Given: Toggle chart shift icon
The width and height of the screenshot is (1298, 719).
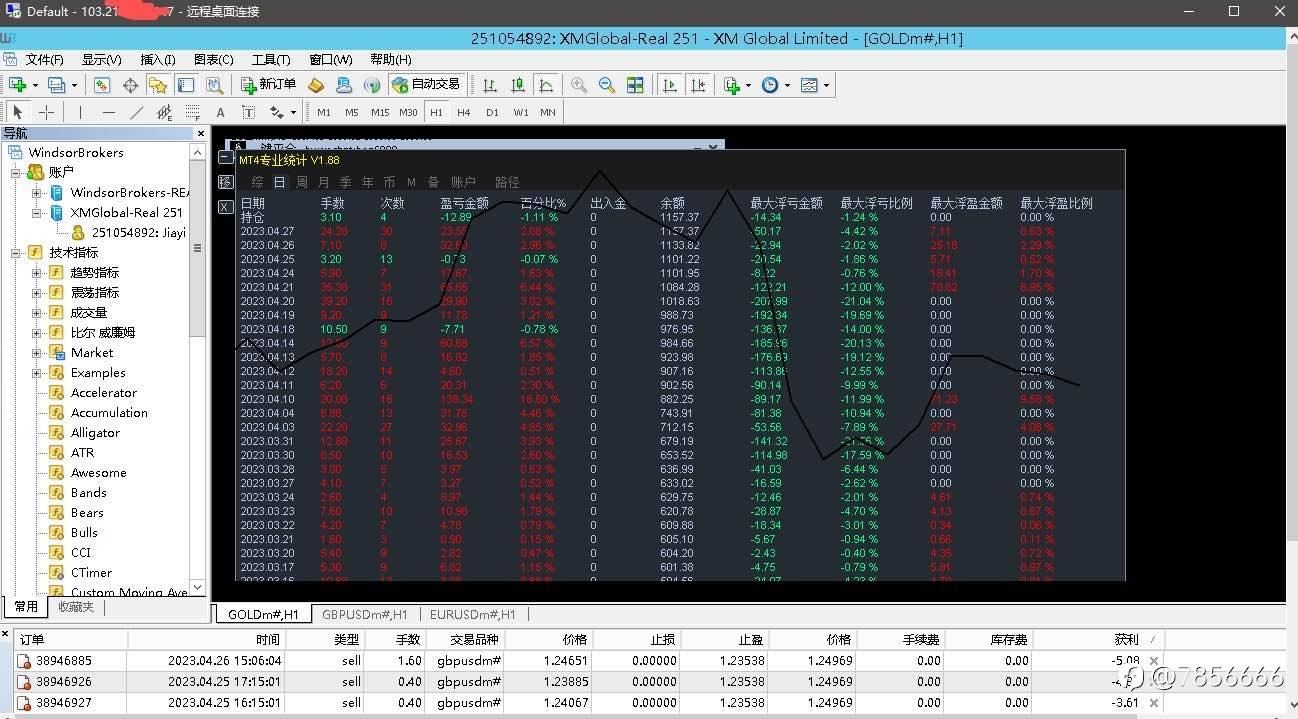Looking at the screenshot, I should click(x=698, y=85).
